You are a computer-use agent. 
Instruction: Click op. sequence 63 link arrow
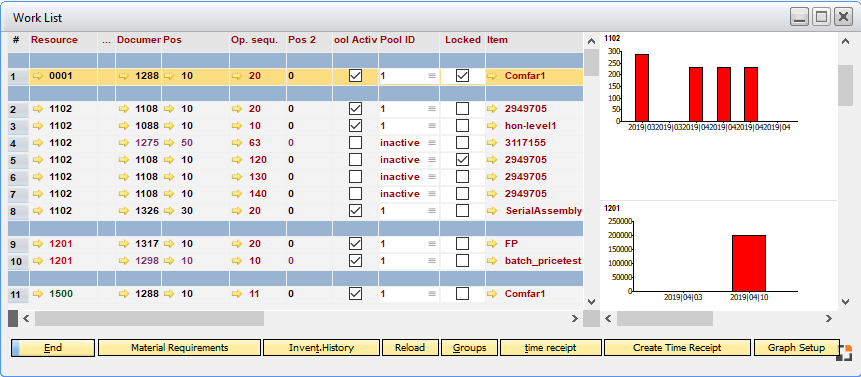tap(237, 143)
